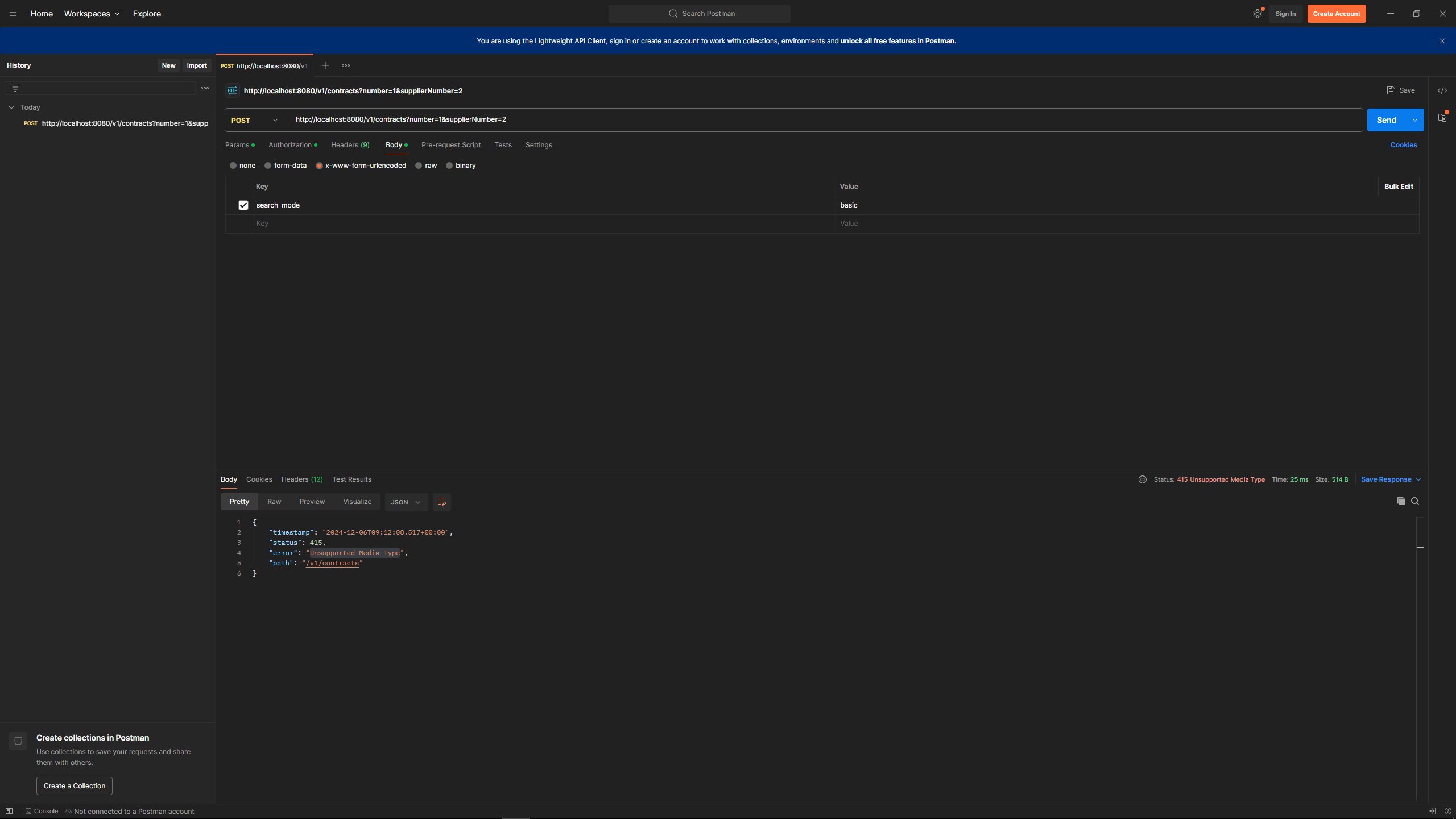Click the Bulk Edit link
This screenshot has width=1456, height=819.
(1398, 187)
